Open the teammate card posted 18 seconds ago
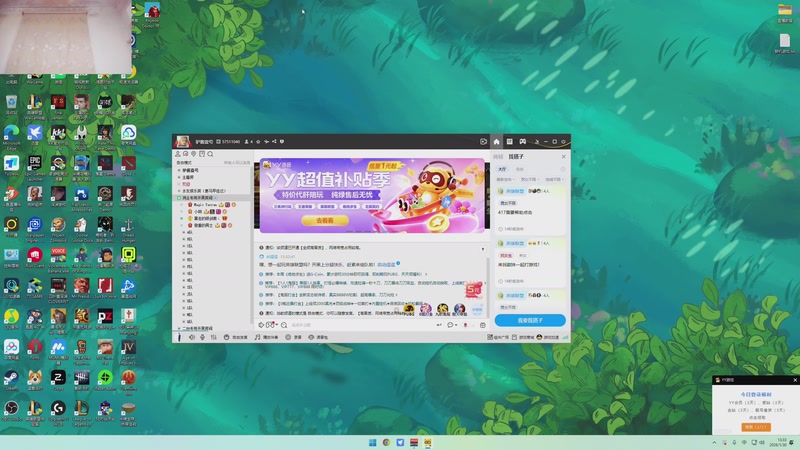800x450 pixels. 531,262
